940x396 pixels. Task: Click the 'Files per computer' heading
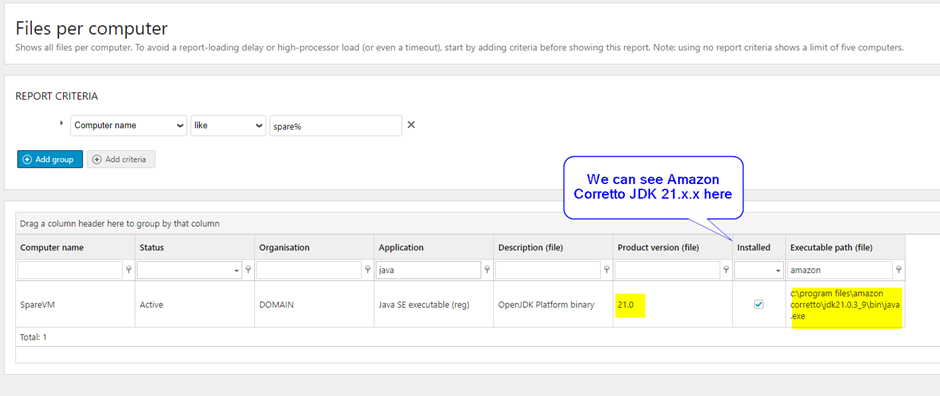click(91, 28)
